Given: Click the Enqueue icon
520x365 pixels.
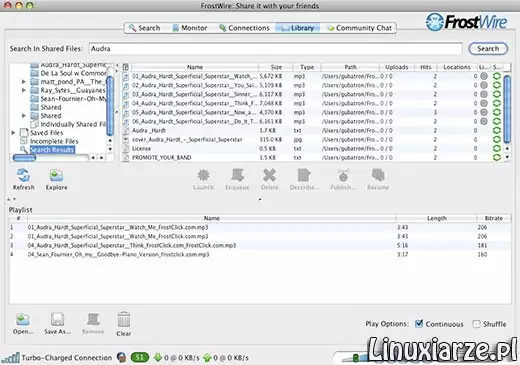Looking at the screenshot, I should click(237, 175).
